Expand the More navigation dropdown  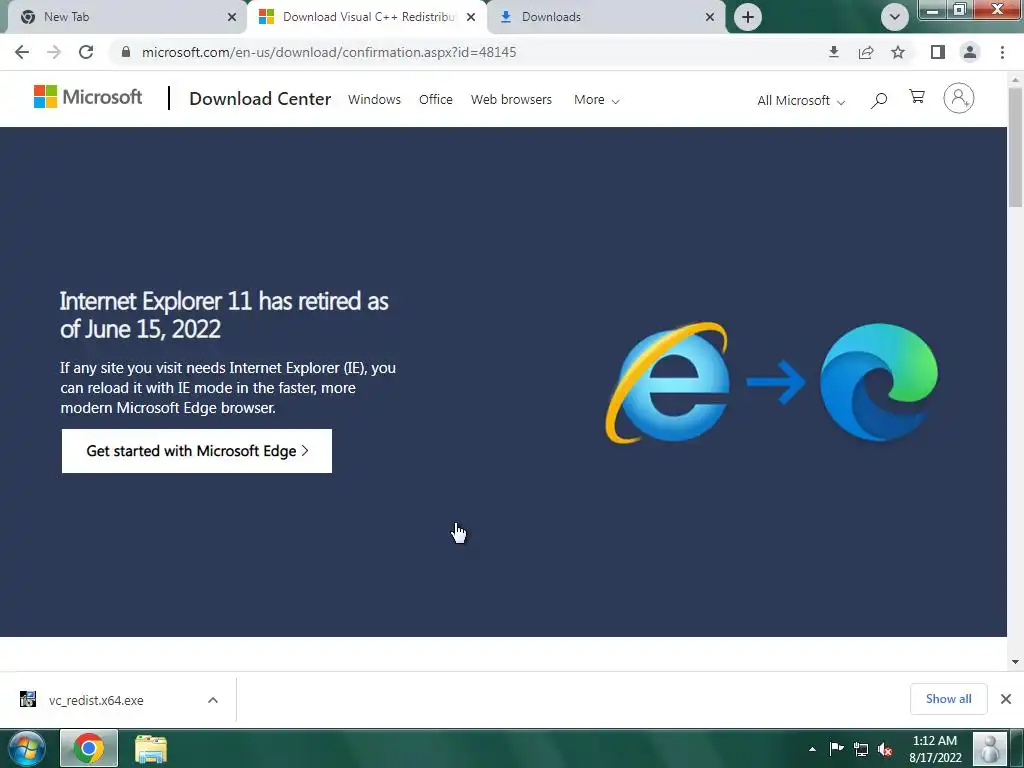pyautogui.click(x=596, y=100)
